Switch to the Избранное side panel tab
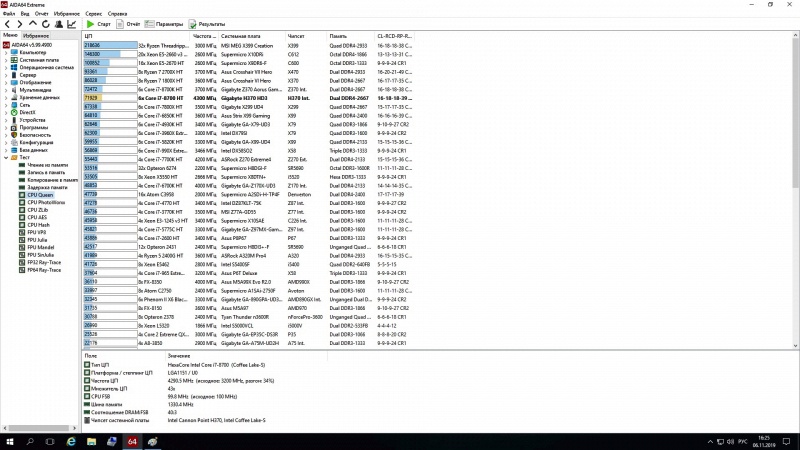Viewport: 800px width, 450px height. [36, 36]
